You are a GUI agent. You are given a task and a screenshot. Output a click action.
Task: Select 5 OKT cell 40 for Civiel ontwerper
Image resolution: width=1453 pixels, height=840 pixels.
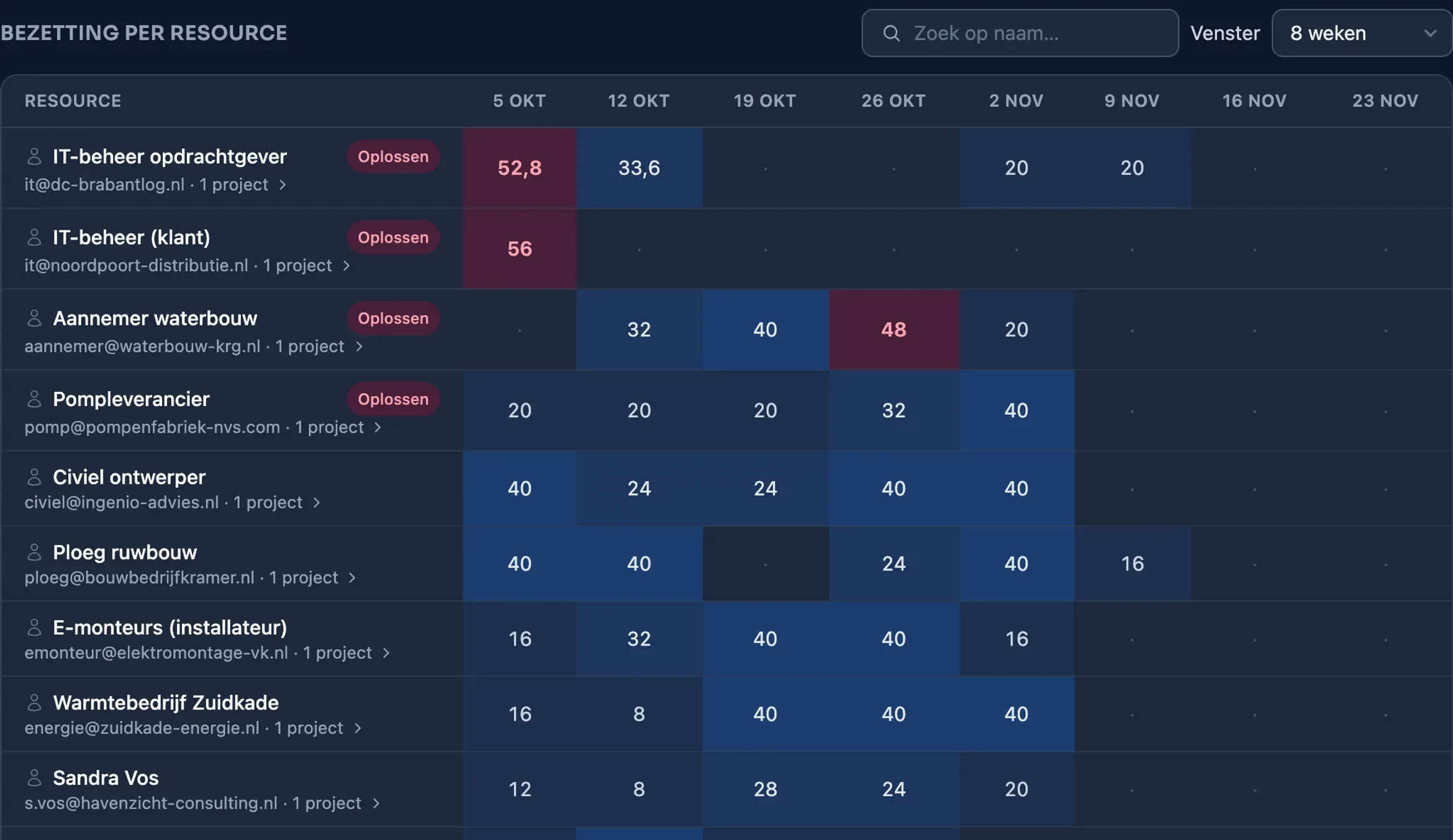[x=520, y=489]
